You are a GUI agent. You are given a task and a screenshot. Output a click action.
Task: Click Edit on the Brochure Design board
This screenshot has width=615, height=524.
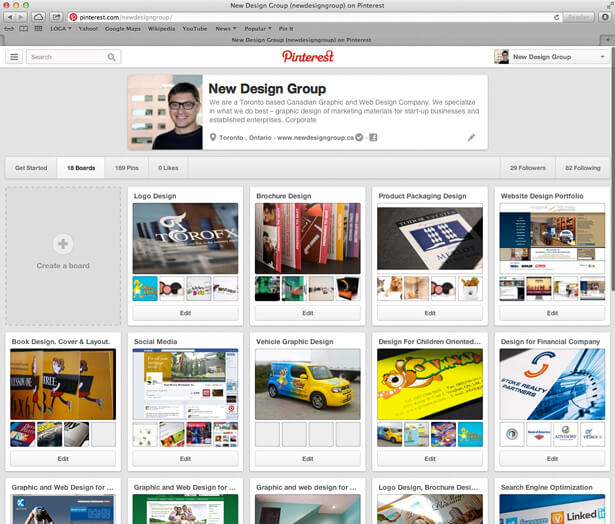(308, 313)
